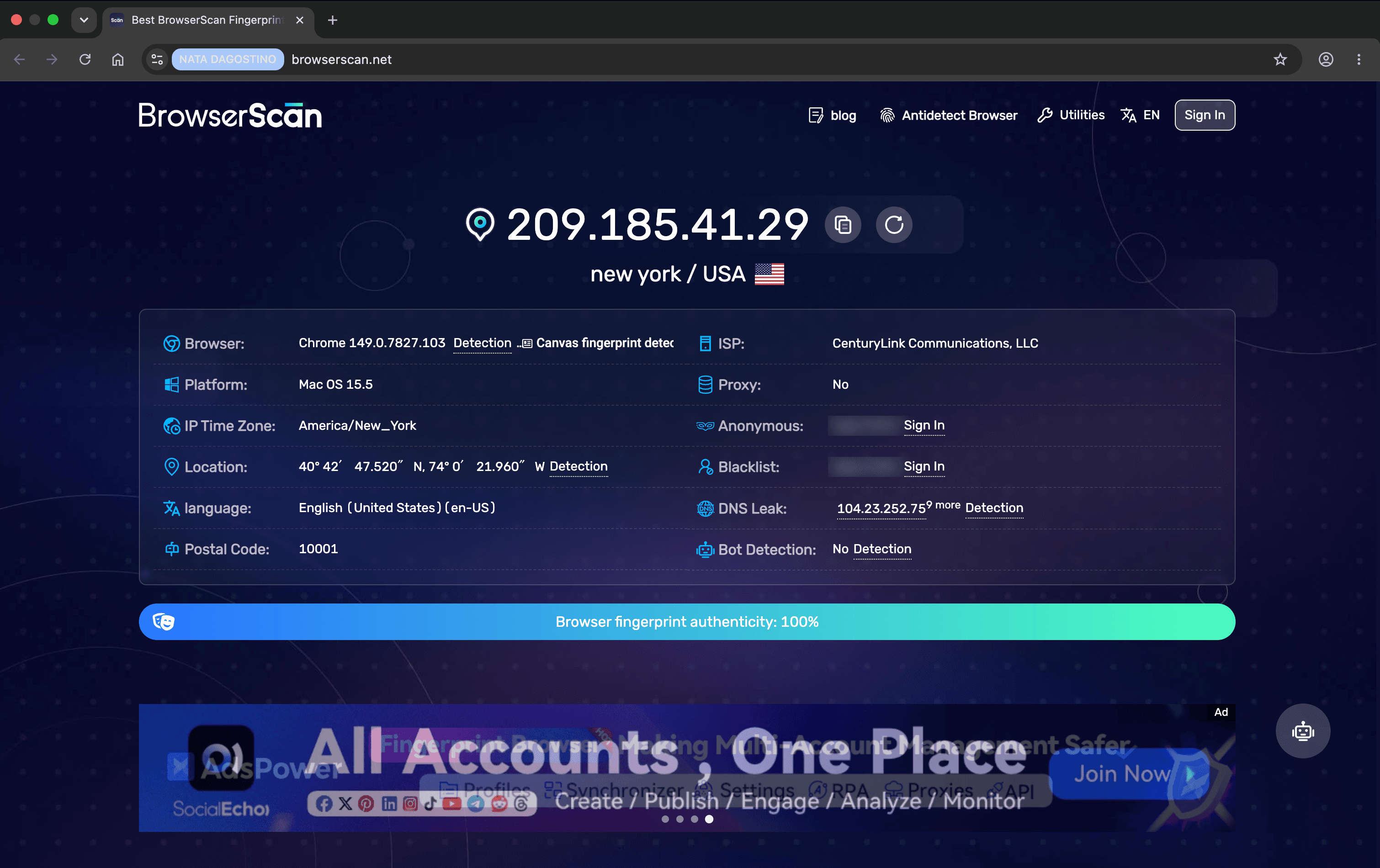Click the United States flag icon
The image size is (1380, 868).
[769, 275]
